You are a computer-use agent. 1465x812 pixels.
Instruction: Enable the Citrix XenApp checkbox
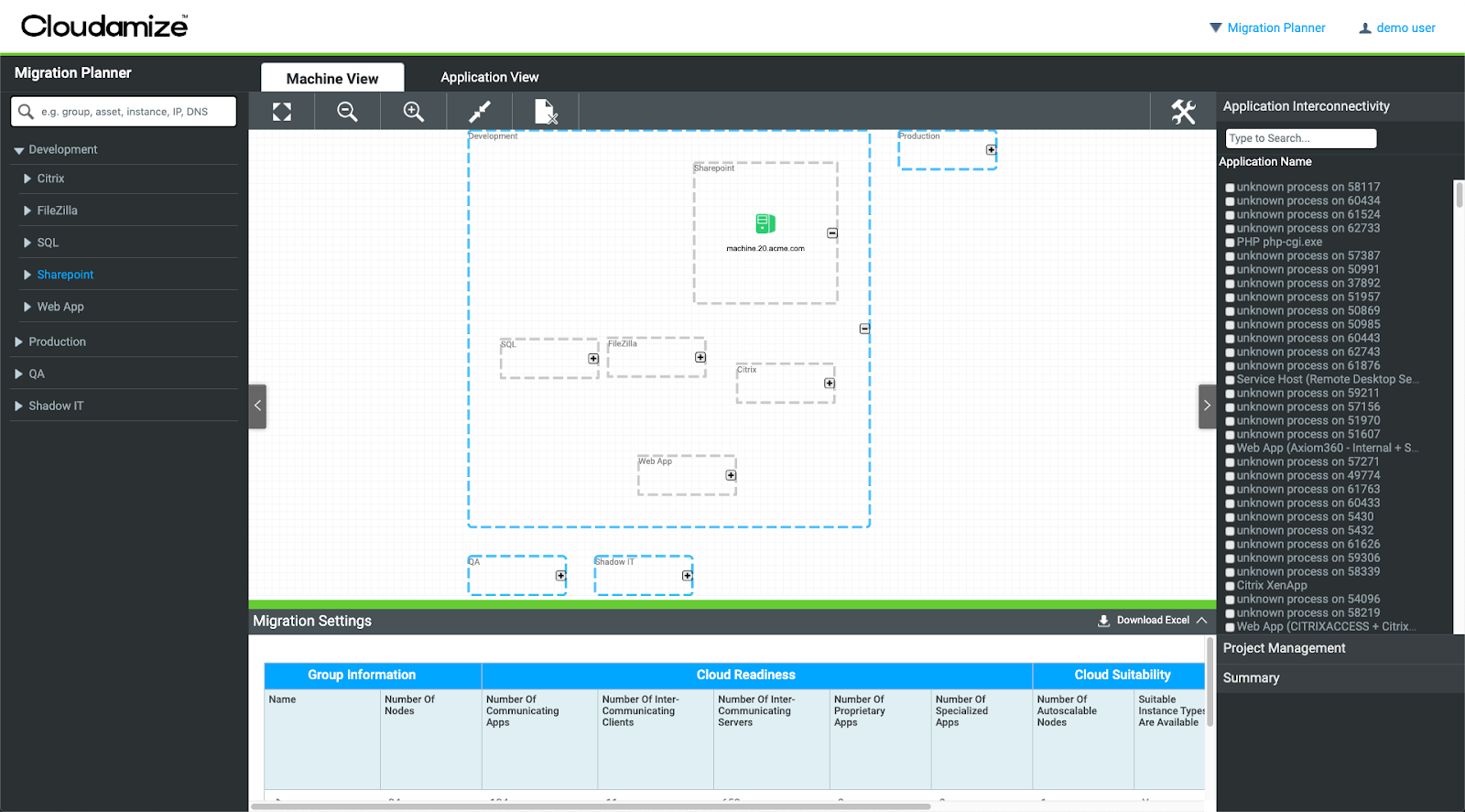point(1230,586)
